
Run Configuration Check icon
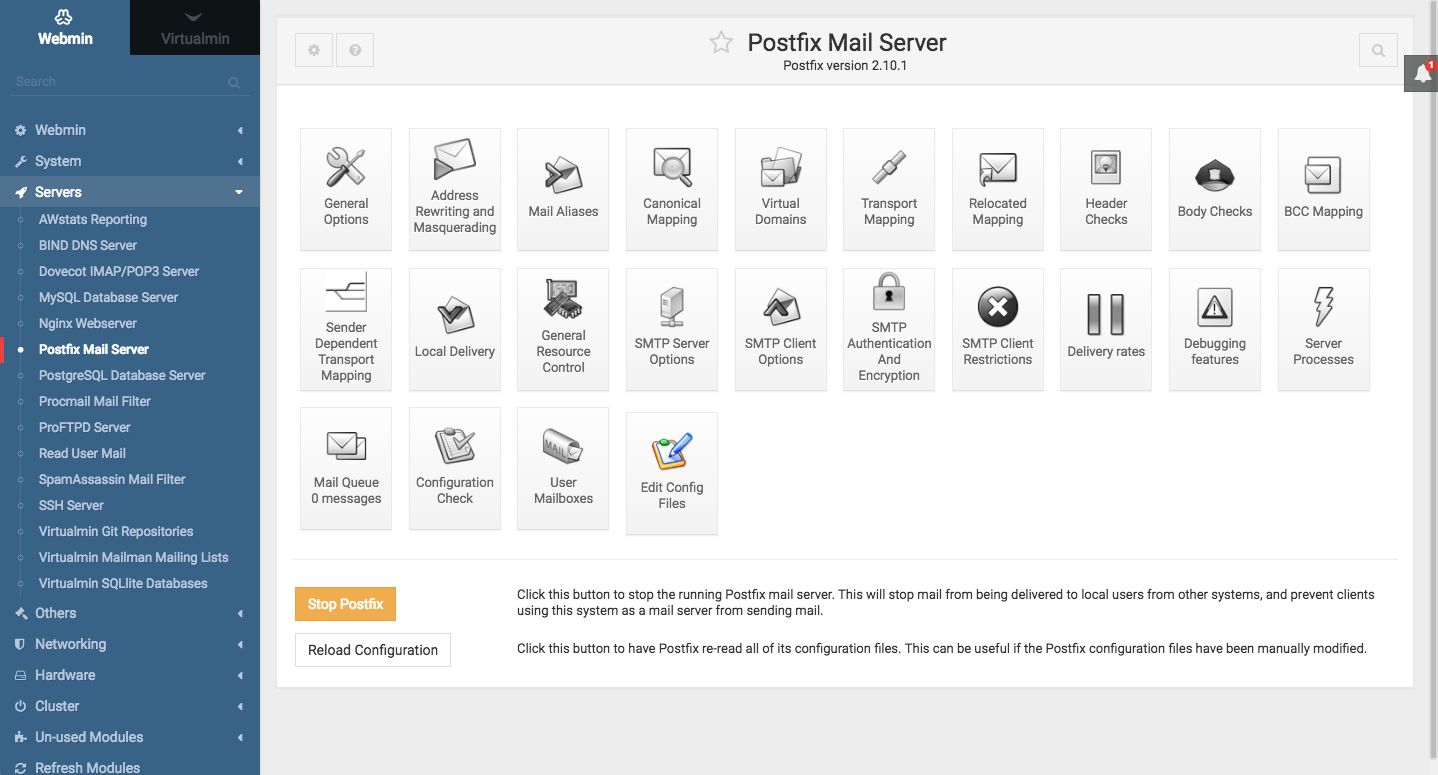coord(455,468)
